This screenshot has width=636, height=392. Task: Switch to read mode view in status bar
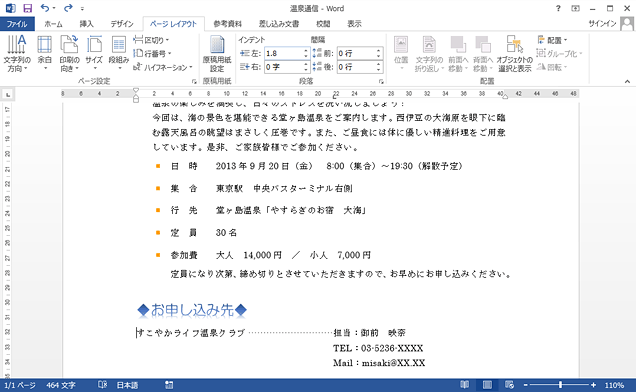point(465,385)
